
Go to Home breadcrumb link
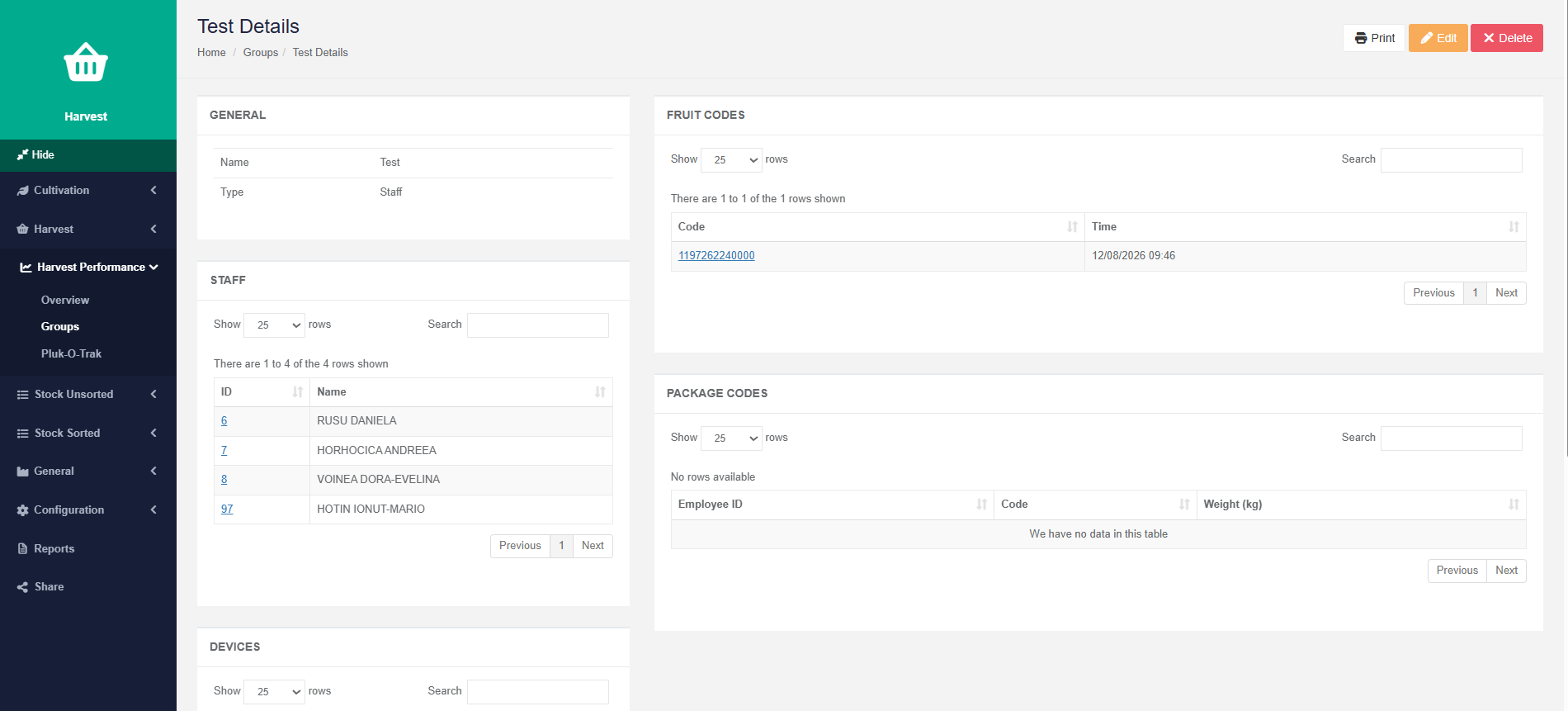211,52
